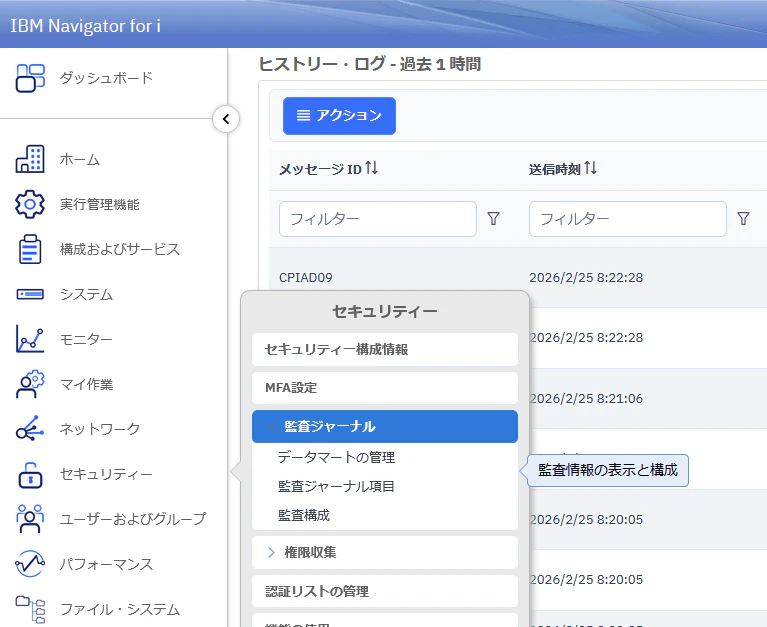
Task: Click the My Work person-gear icon
Action: coord(30,384)
